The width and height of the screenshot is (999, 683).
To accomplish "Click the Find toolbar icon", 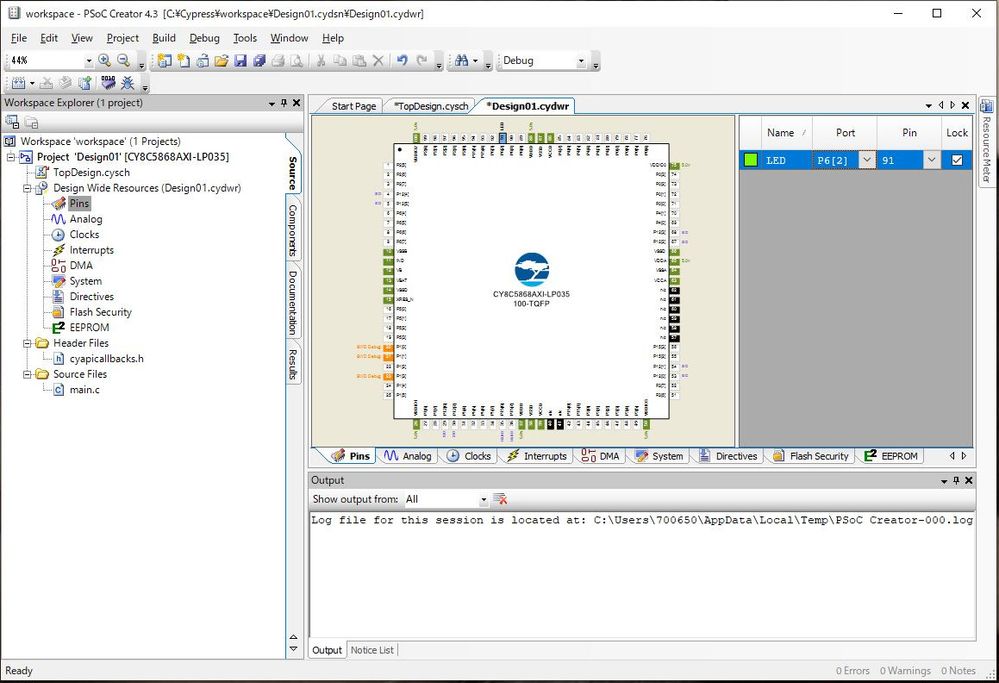I will pos(461,61).
